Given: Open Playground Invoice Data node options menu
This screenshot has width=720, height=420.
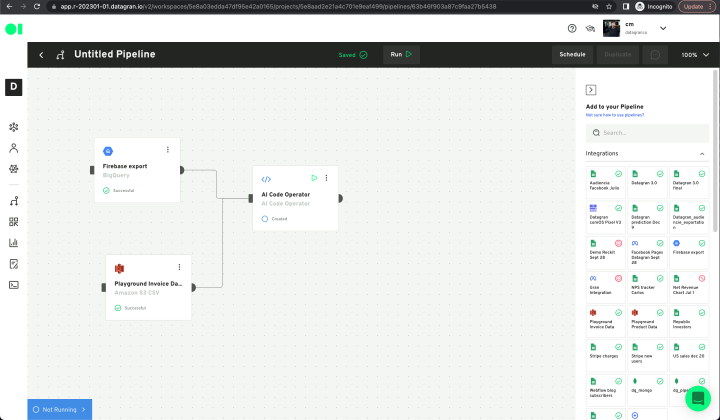Looking at the screenshot, I should (179, 267).
